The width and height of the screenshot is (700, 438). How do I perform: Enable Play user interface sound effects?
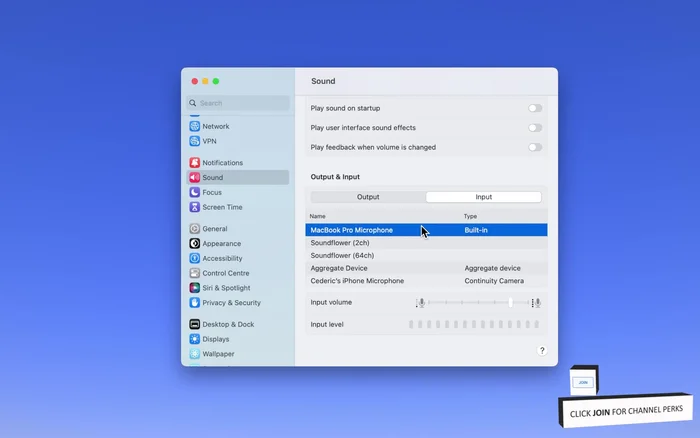pos(535,128)
